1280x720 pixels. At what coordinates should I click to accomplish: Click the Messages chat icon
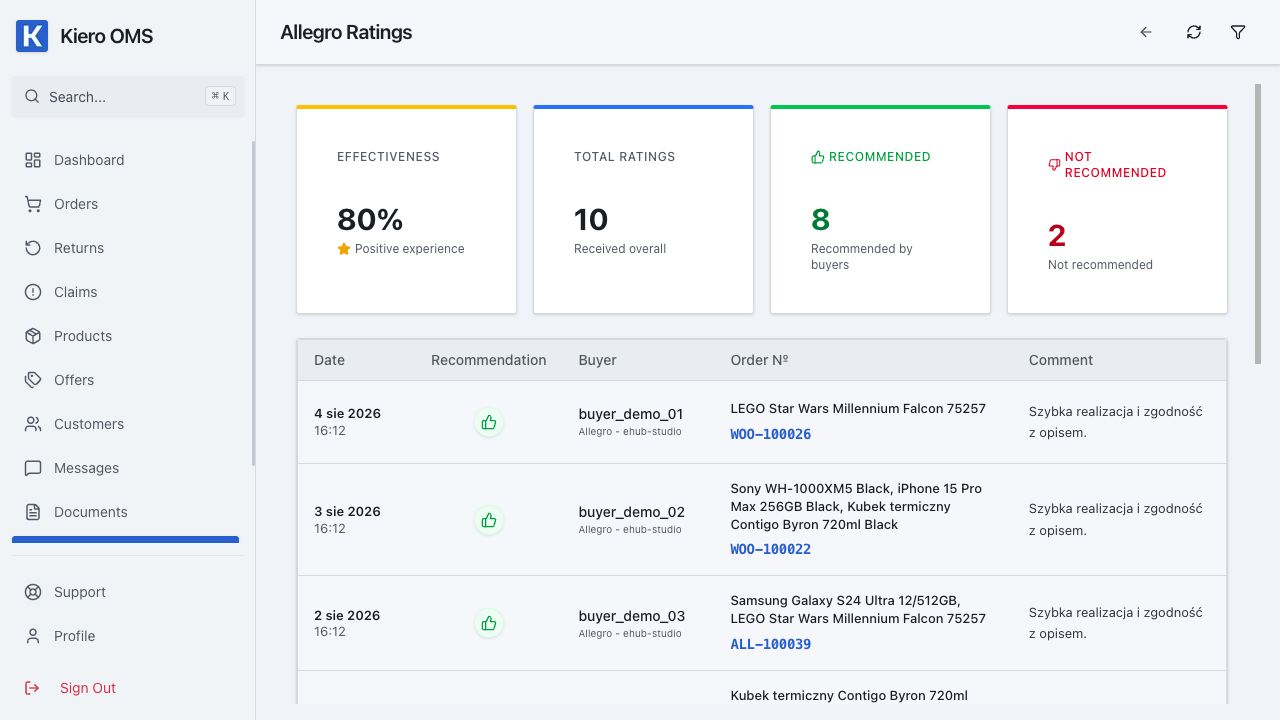(x=33, y=468)
